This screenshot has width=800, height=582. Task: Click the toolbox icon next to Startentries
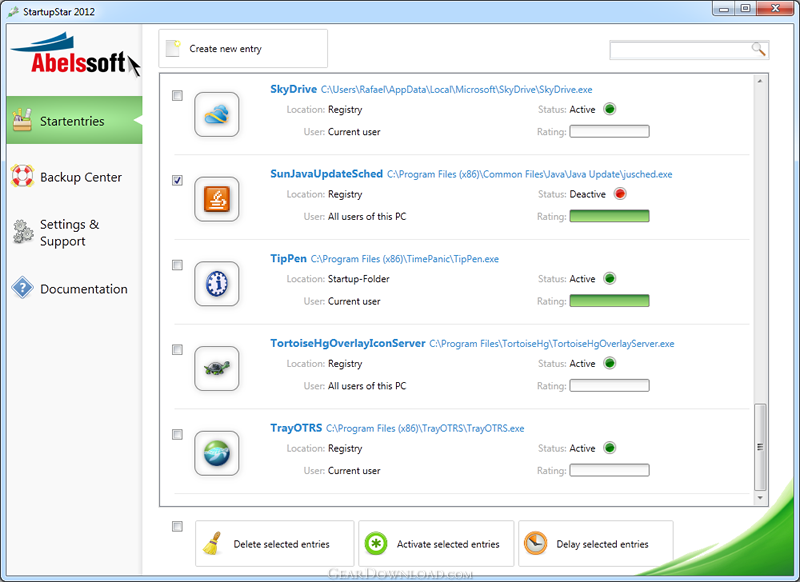pyautogui.click(x=22, y=119)
